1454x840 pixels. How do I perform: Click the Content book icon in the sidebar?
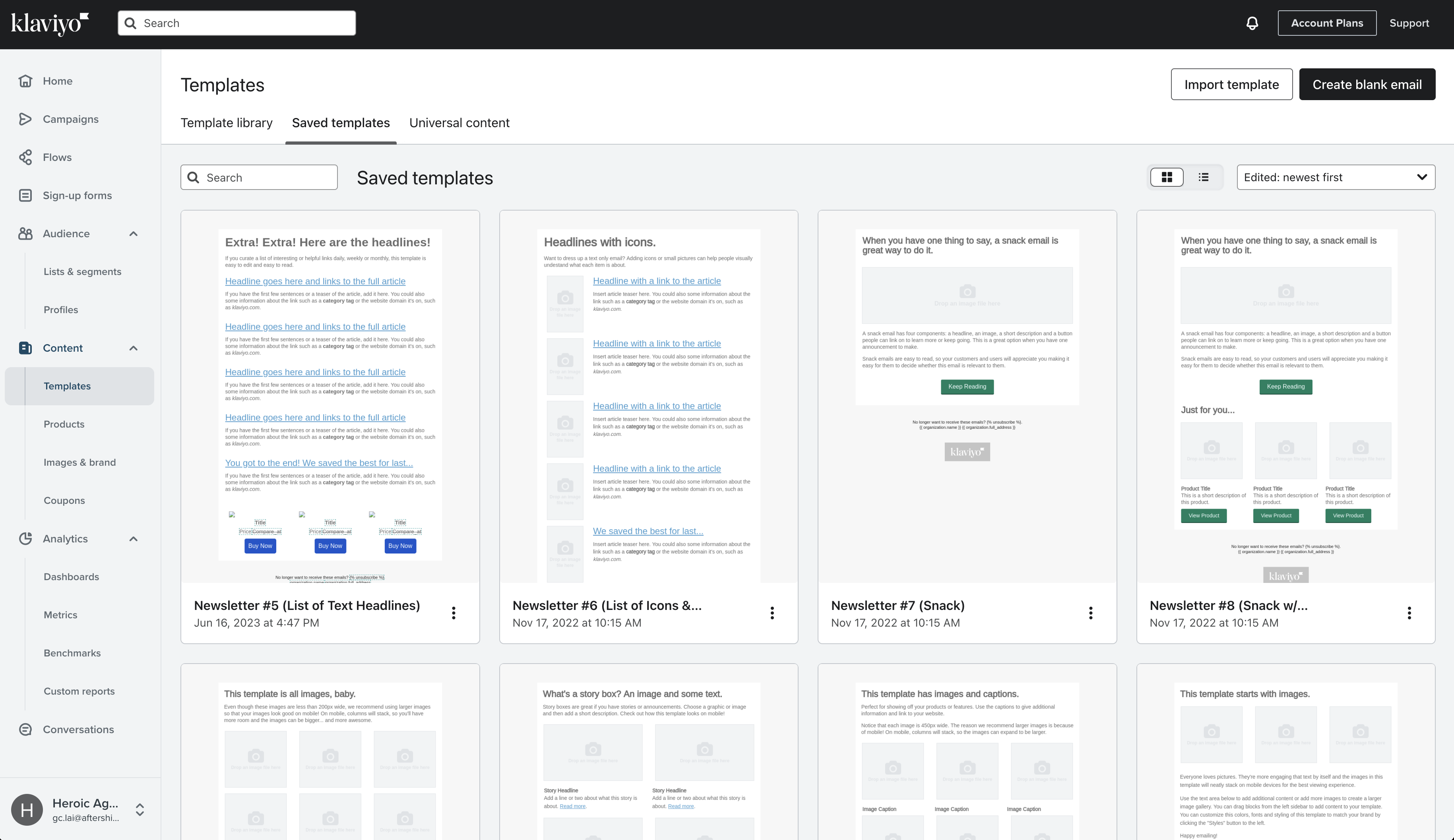pyautogui.click(x=25, y=348)
